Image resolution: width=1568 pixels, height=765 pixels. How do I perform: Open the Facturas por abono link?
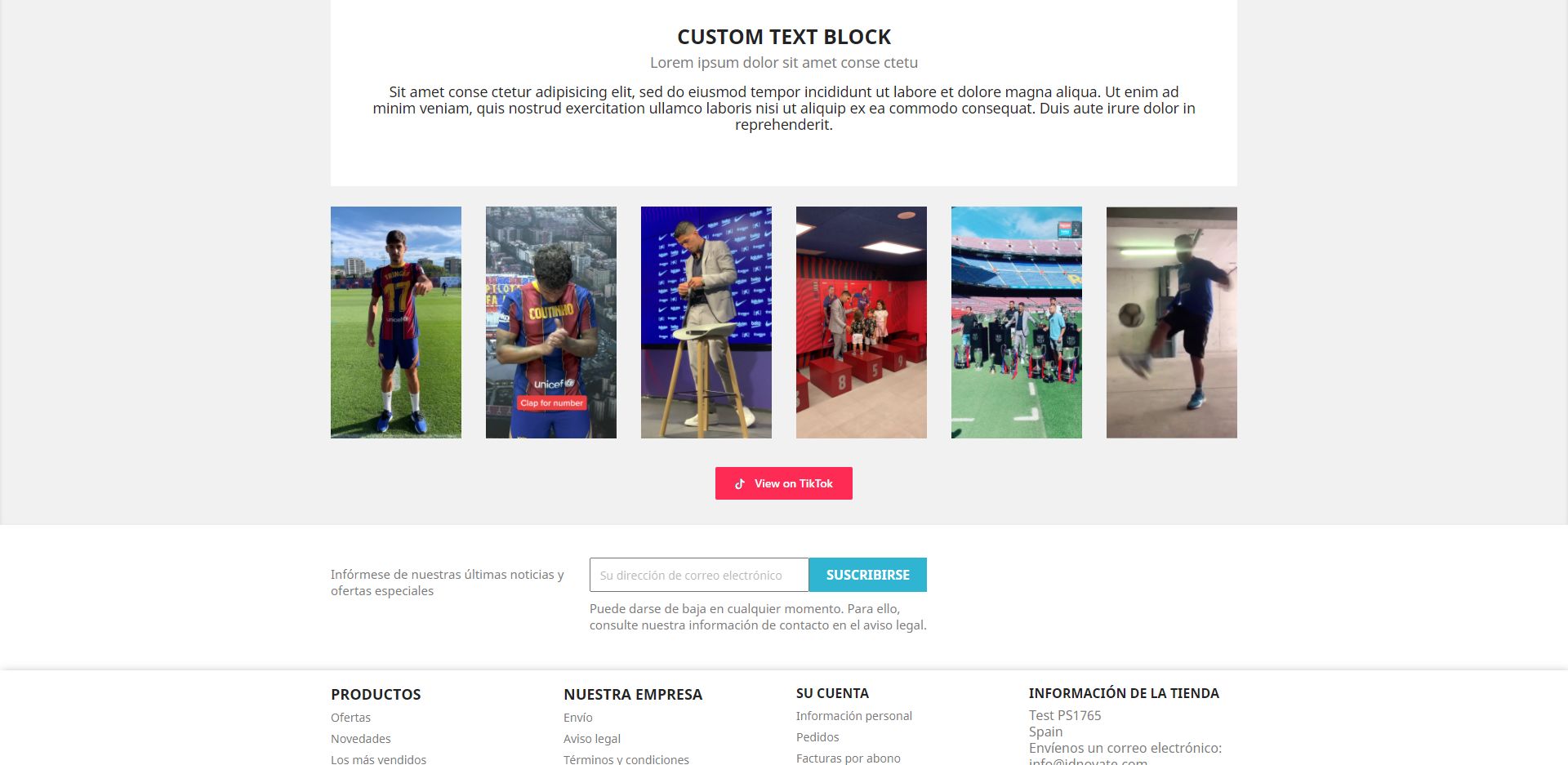[849, 758]
